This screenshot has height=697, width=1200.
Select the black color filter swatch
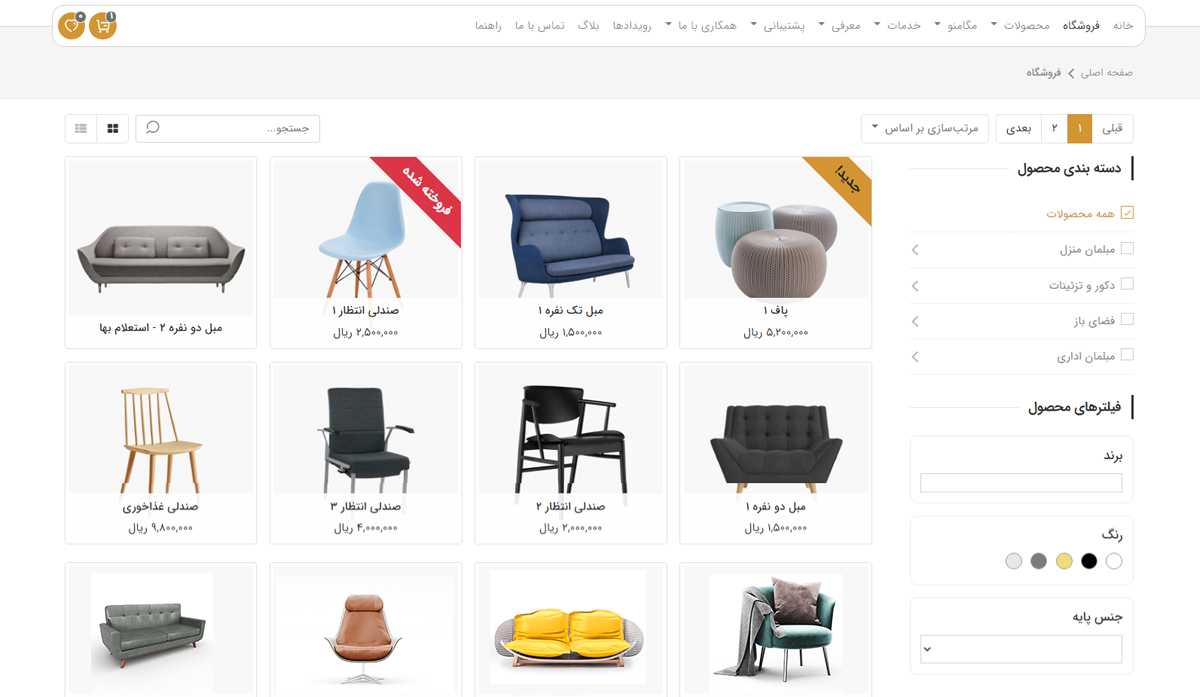[1089, 561]
